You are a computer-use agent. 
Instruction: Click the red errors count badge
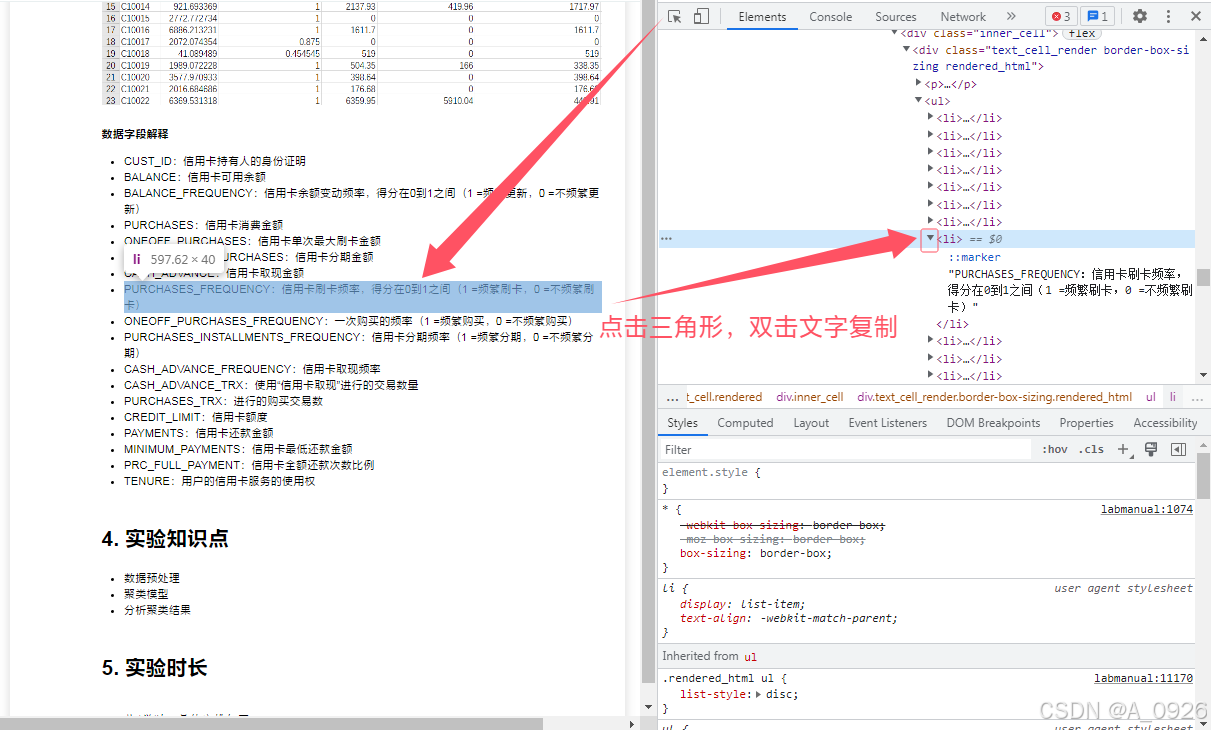[1061, 16]
